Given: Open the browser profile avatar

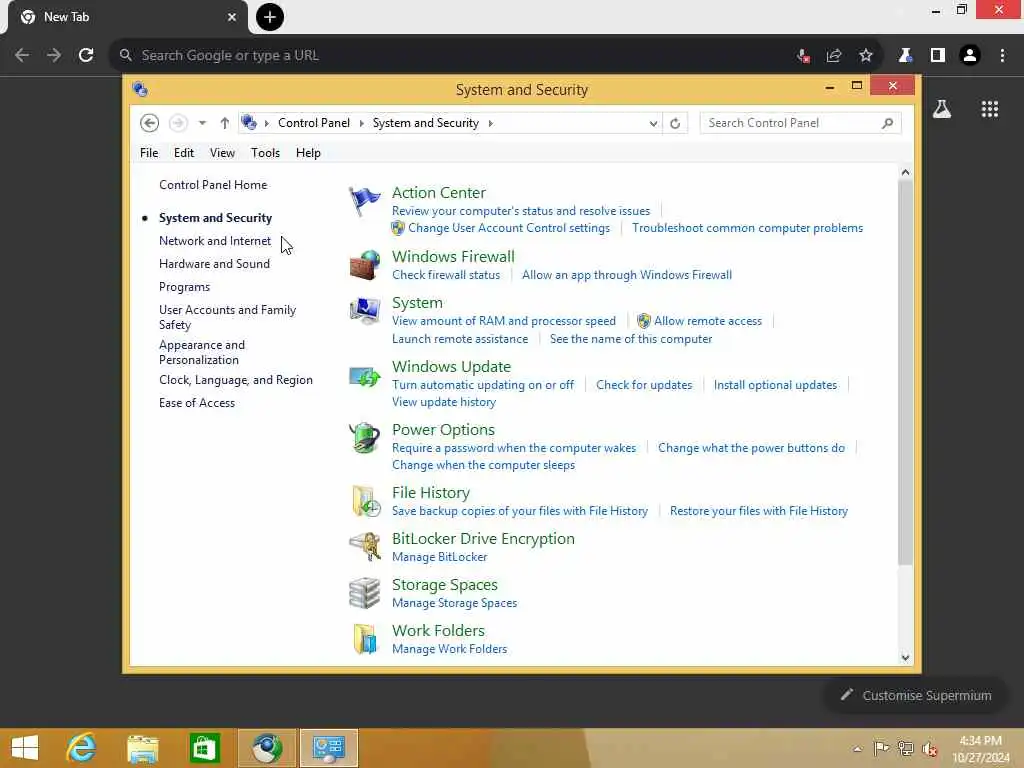Looking at the screenshot, I should pyautogui.click(x=970, y=56).
